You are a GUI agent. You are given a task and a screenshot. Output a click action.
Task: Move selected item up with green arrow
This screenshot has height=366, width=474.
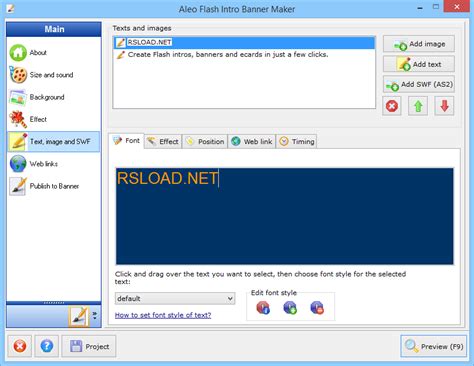(x=418, y=106)
